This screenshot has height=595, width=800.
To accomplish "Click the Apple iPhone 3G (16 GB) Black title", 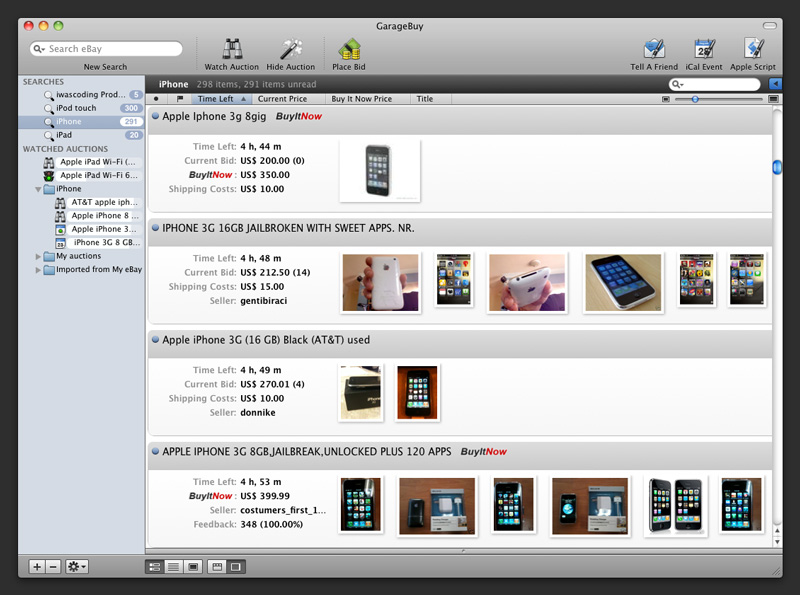I will click(x=266, y=340).
